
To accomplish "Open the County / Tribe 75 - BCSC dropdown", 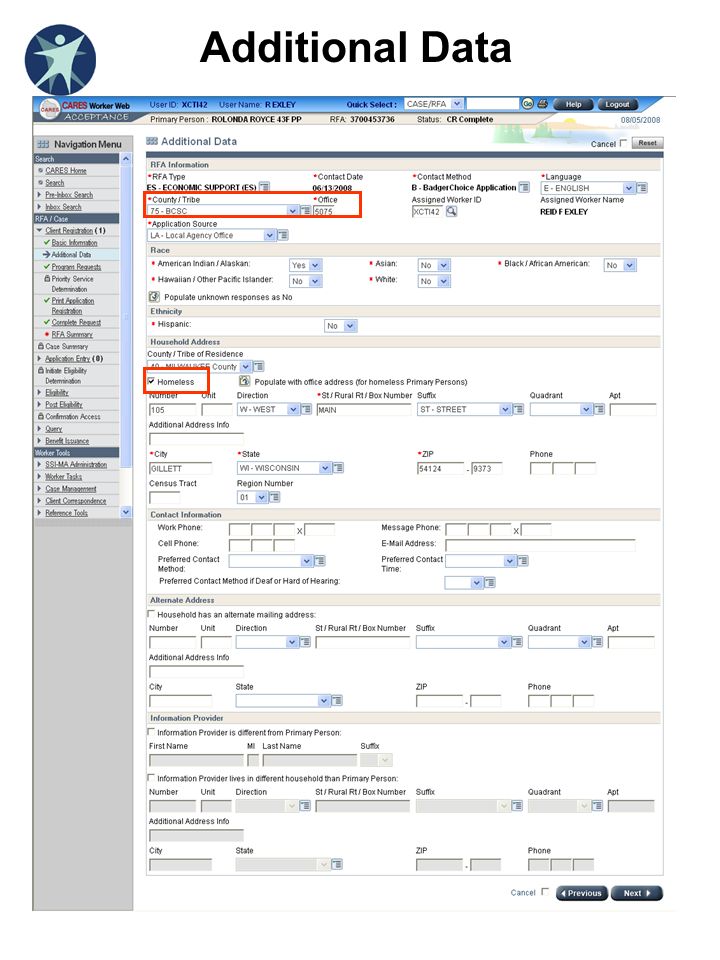I will 223,211.
